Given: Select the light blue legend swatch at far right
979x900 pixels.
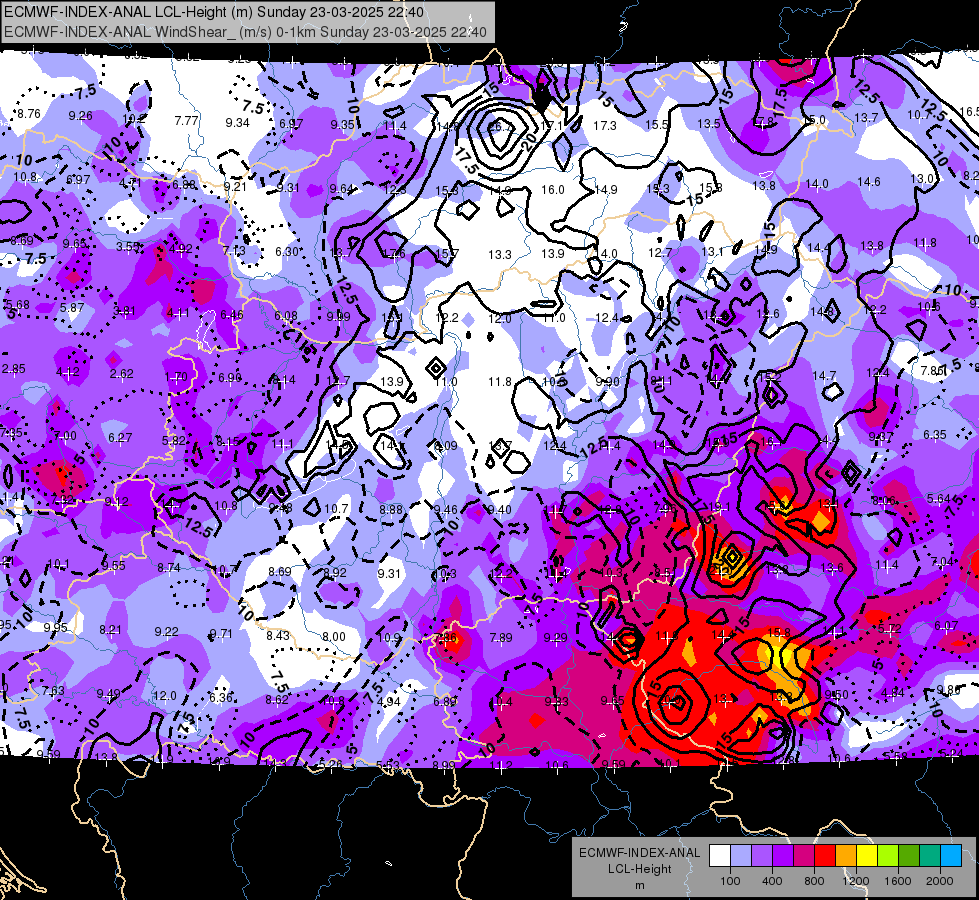Looking at the screenshot, I should click(x=951, y=856).
